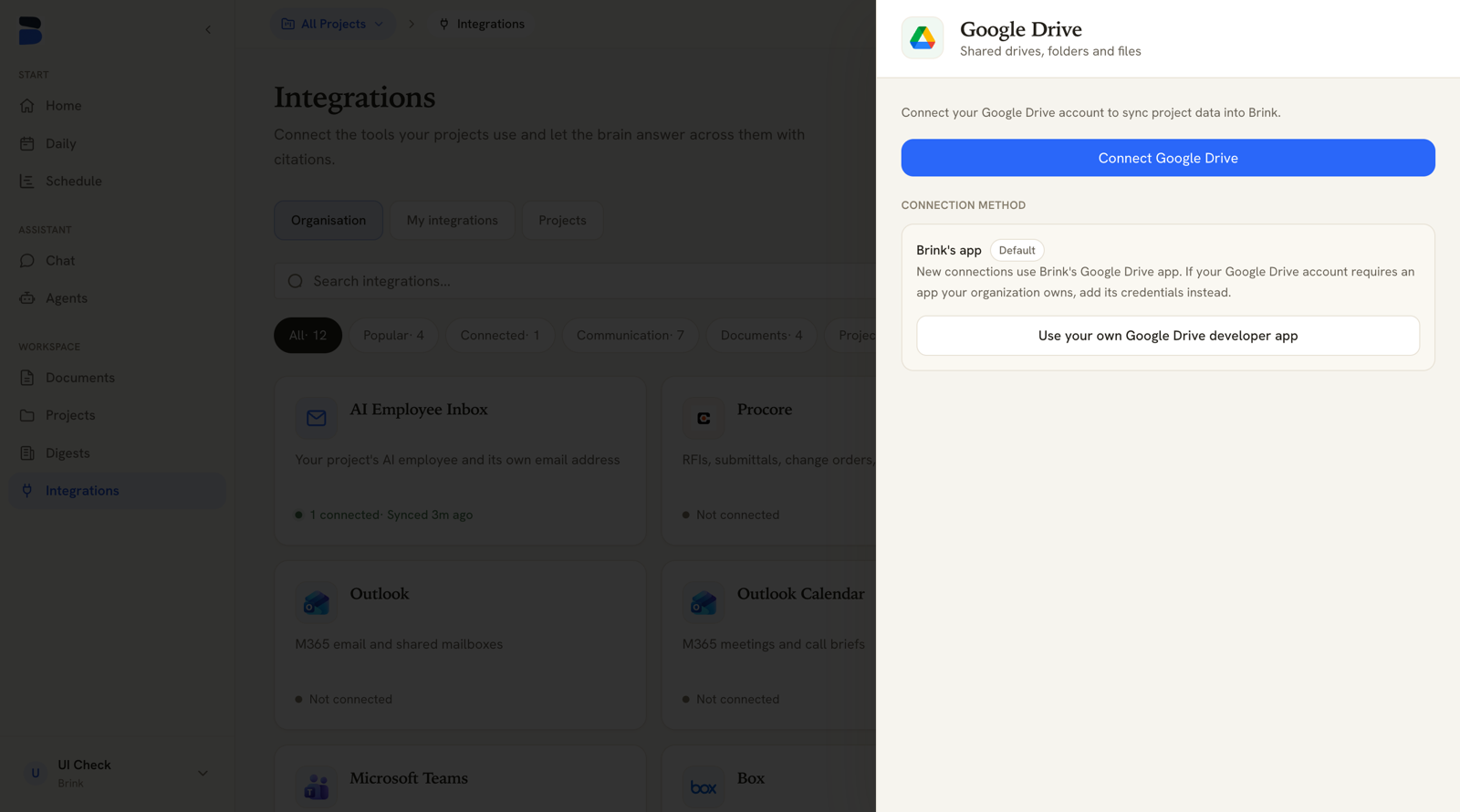Click the Google Drive logo icon
The width and height of the screenshot is (1460, 812).
(923, 37)
